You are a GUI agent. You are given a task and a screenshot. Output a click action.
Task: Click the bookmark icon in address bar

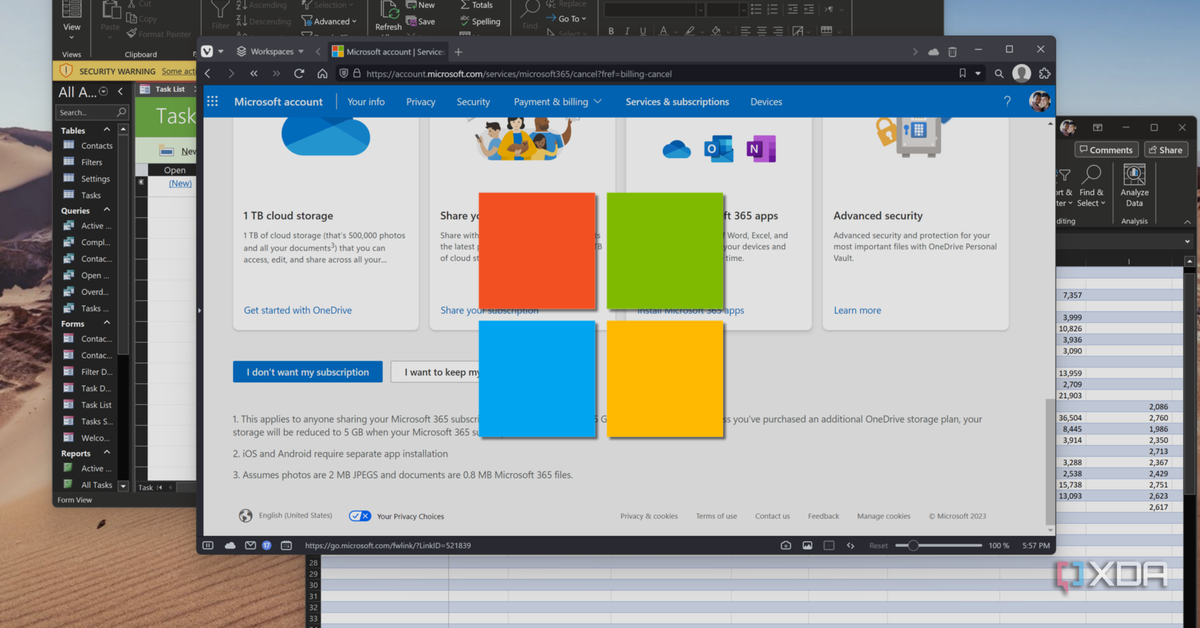pos(963,74)
